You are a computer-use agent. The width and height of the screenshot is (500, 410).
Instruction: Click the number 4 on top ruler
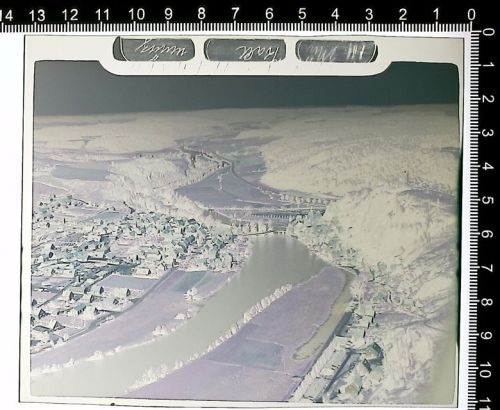coord(335,14)
